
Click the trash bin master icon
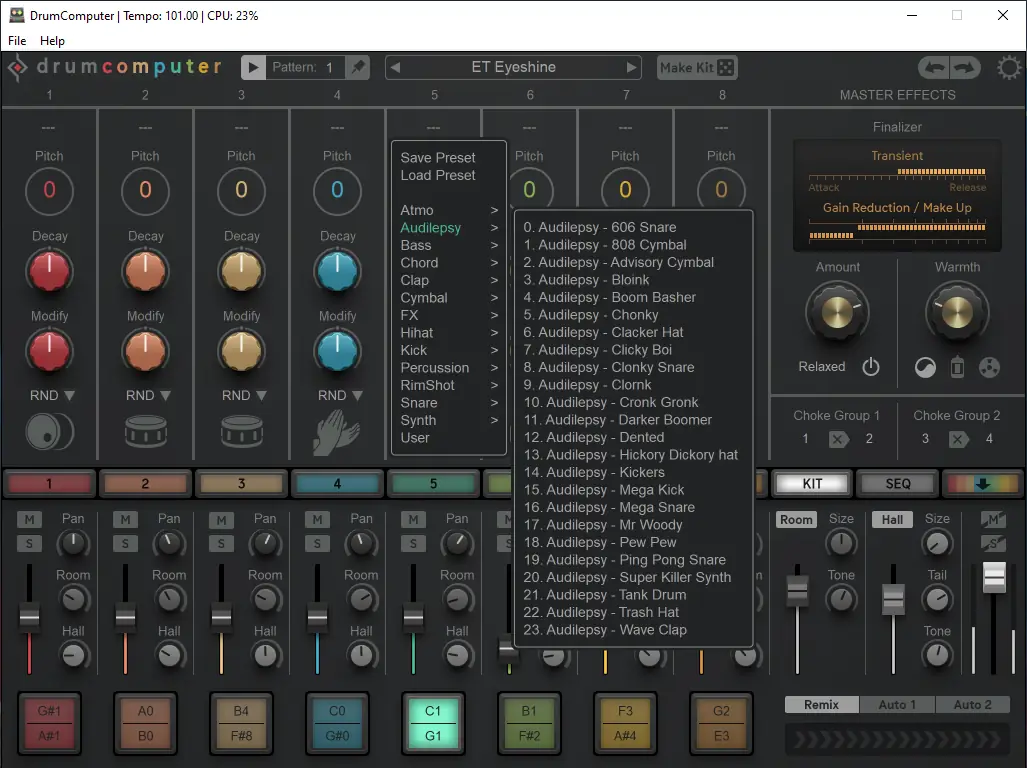click(957, 367)
